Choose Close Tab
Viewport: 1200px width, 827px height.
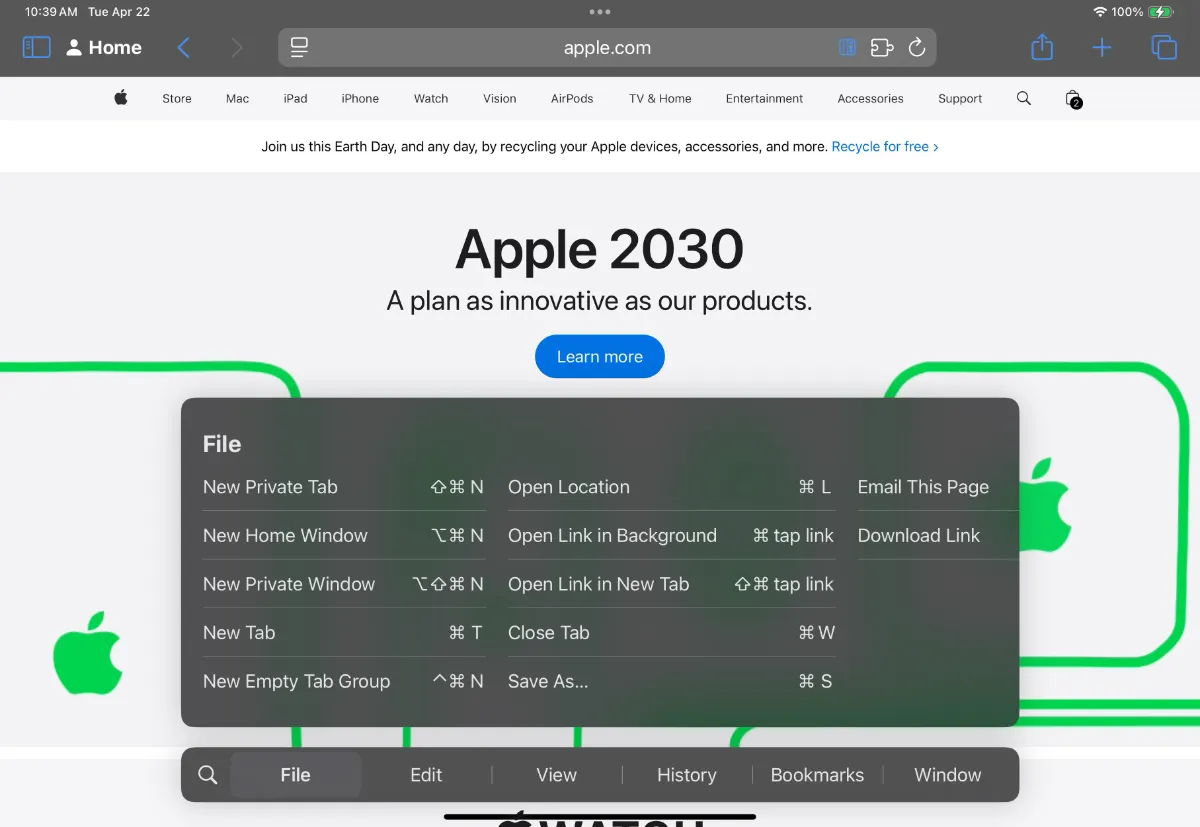pos(671,632)
